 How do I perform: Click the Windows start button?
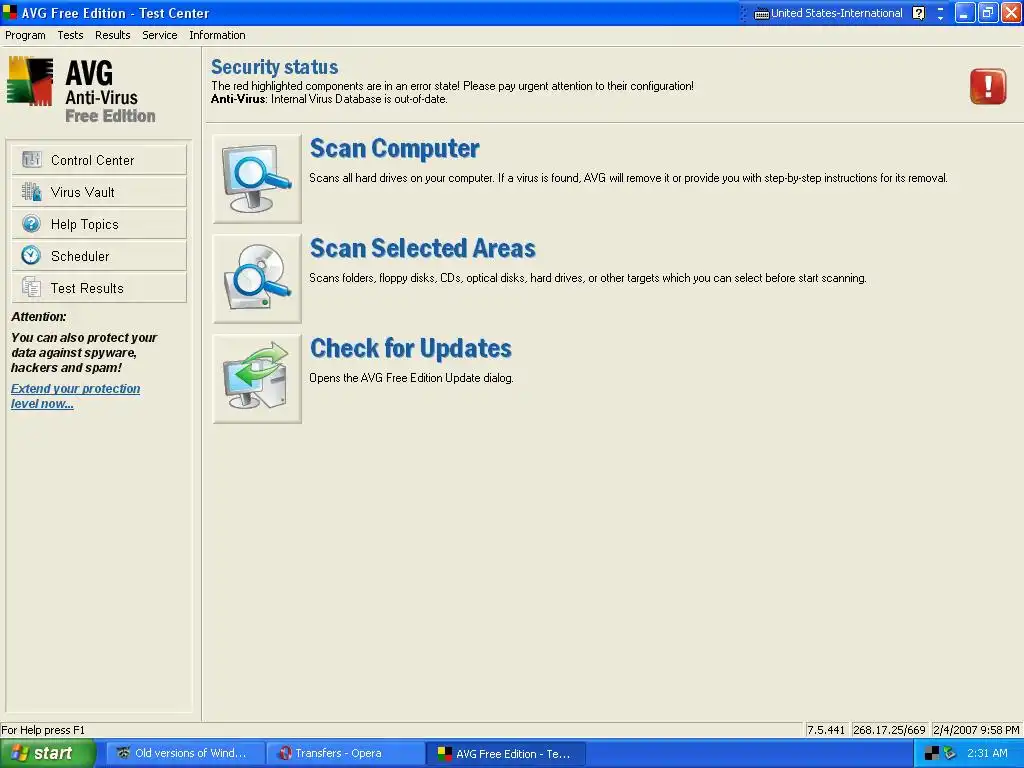pyautogui.click(x=48, y=754)
